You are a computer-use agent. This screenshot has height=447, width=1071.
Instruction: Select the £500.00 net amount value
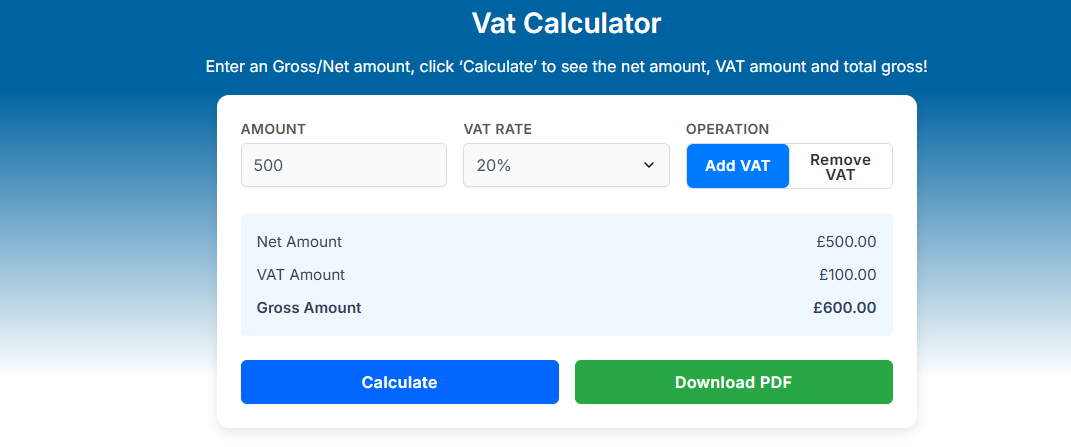pos(846,242)
